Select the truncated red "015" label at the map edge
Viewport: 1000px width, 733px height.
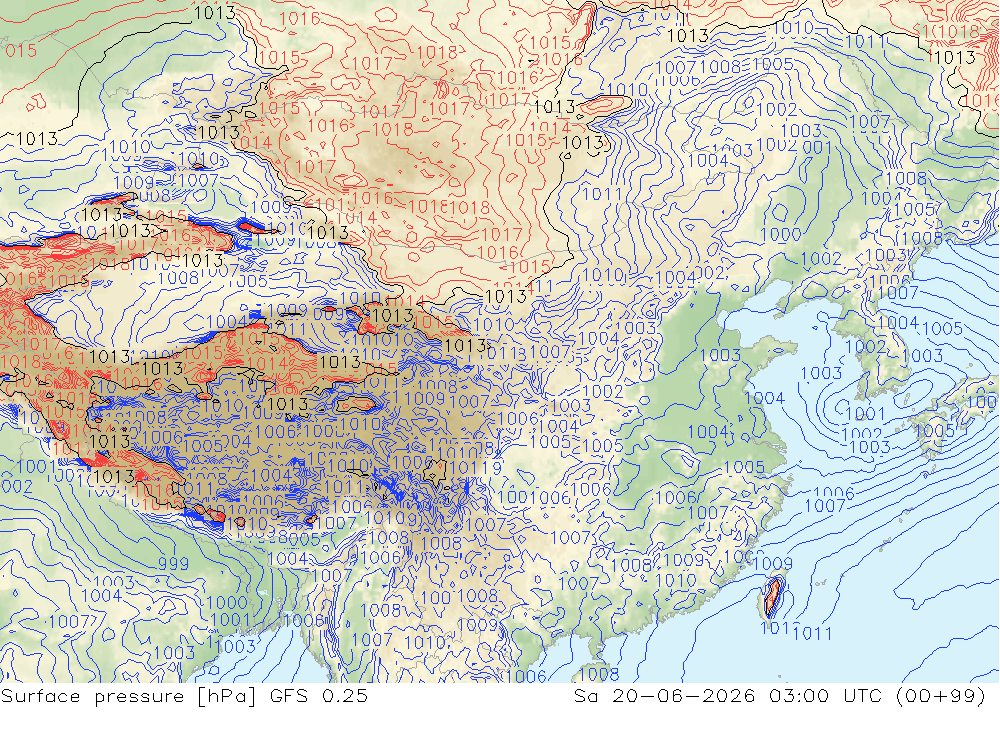[20, 50]
